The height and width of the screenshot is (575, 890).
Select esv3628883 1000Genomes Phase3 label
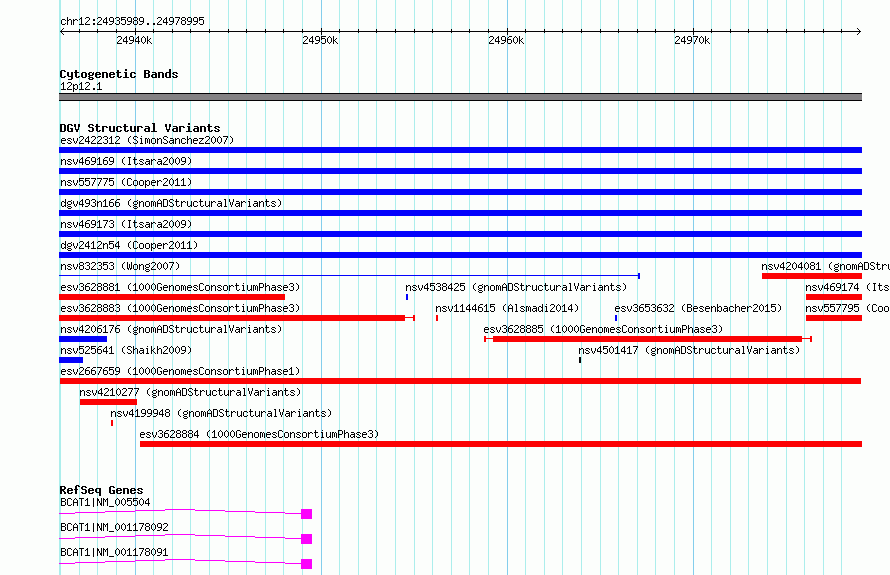[179, 308]
